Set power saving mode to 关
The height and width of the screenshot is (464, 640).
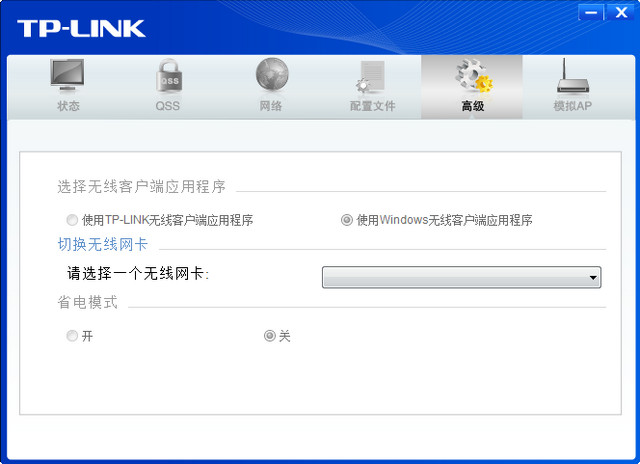[270, 336]
